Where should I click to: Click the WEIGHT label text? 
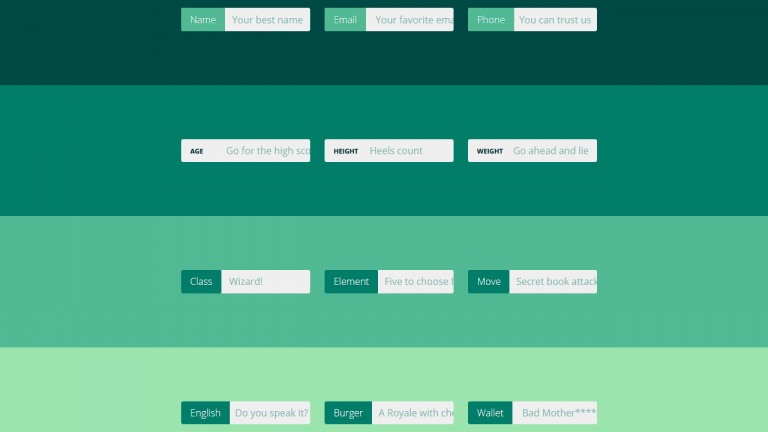490,151
